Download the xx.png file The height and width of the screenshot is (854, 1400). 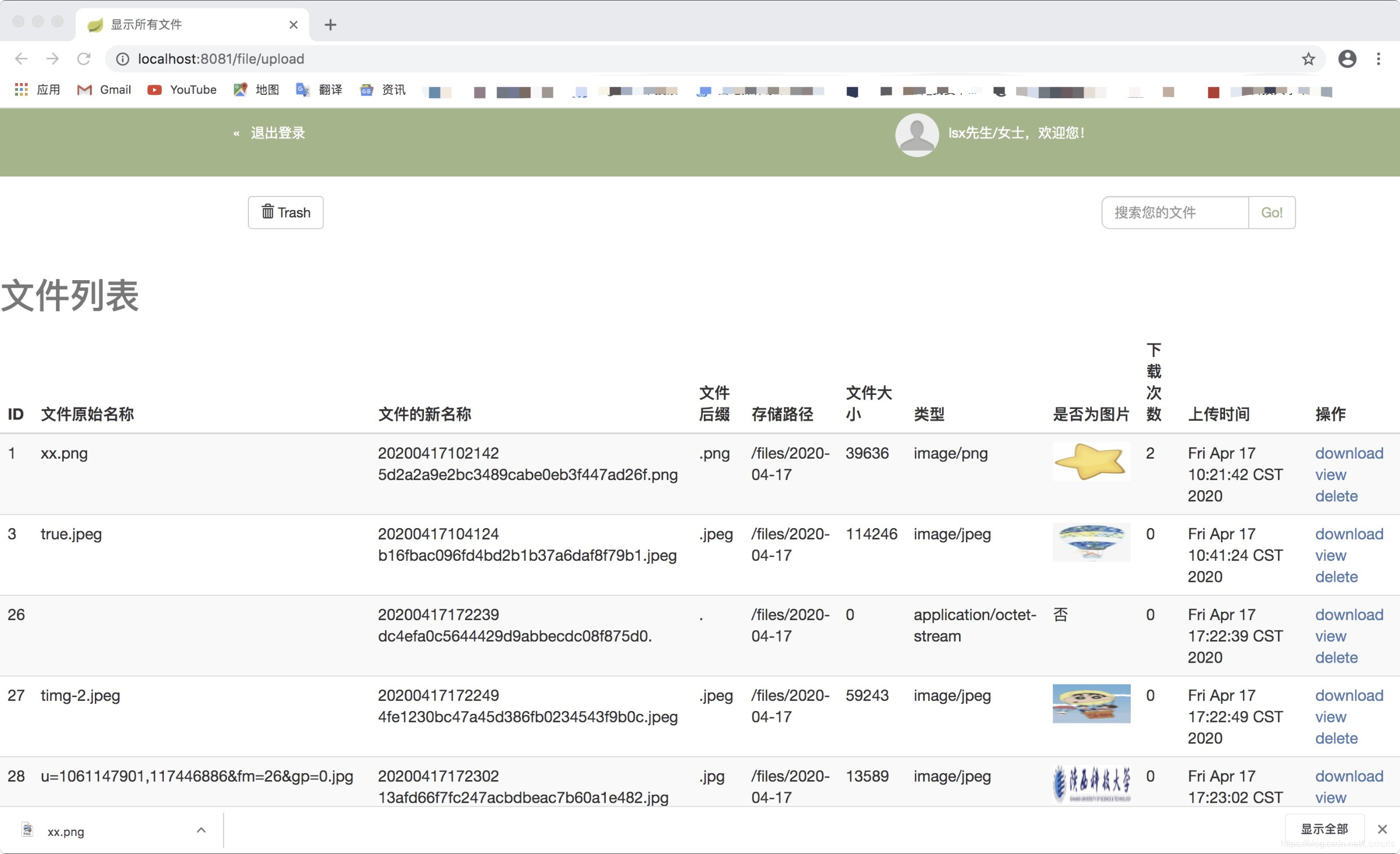point(1349,453)
